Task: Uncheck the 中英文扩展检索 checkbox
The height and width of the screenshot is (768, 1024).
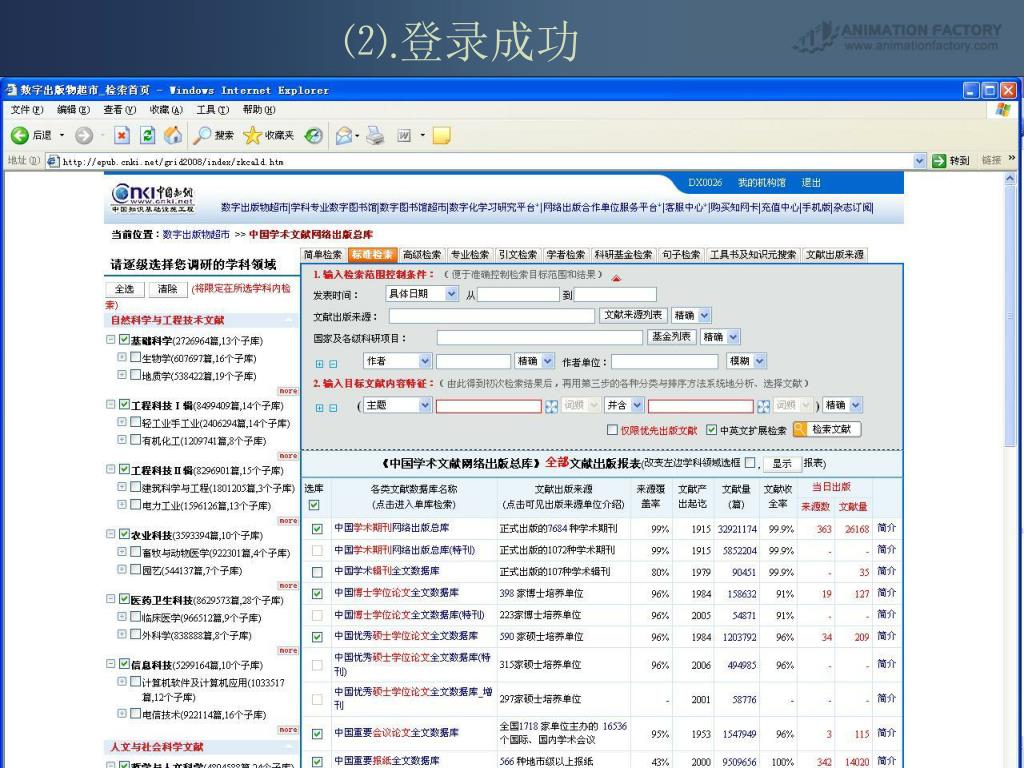Action: (x=711, y=430)
